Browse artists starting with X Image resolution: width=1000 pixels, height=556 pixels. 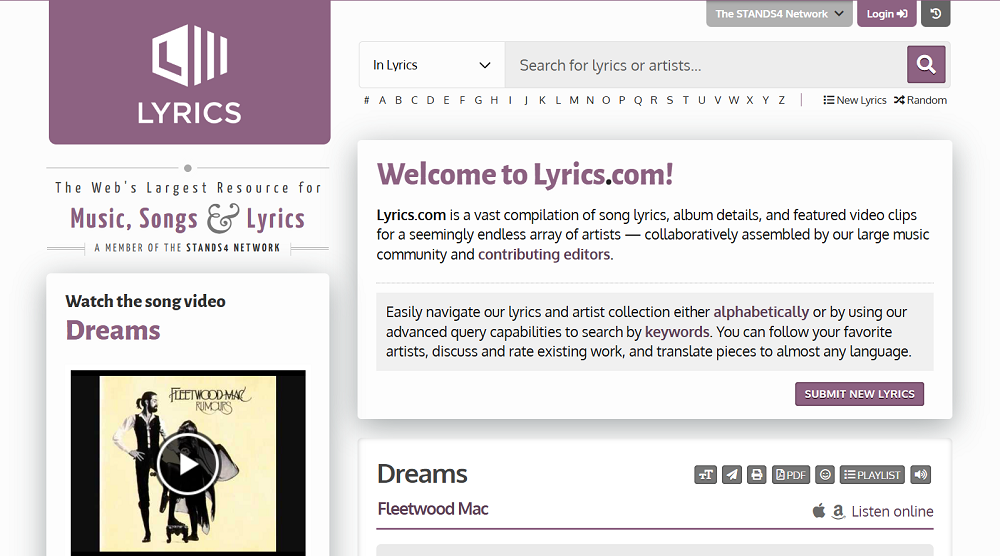[750, 100]
